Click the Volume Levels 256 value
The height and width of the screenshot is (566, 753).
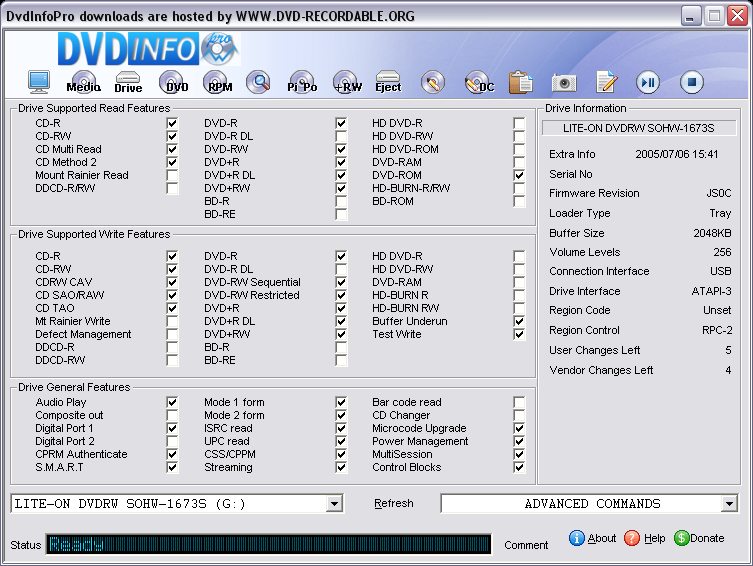722,252
